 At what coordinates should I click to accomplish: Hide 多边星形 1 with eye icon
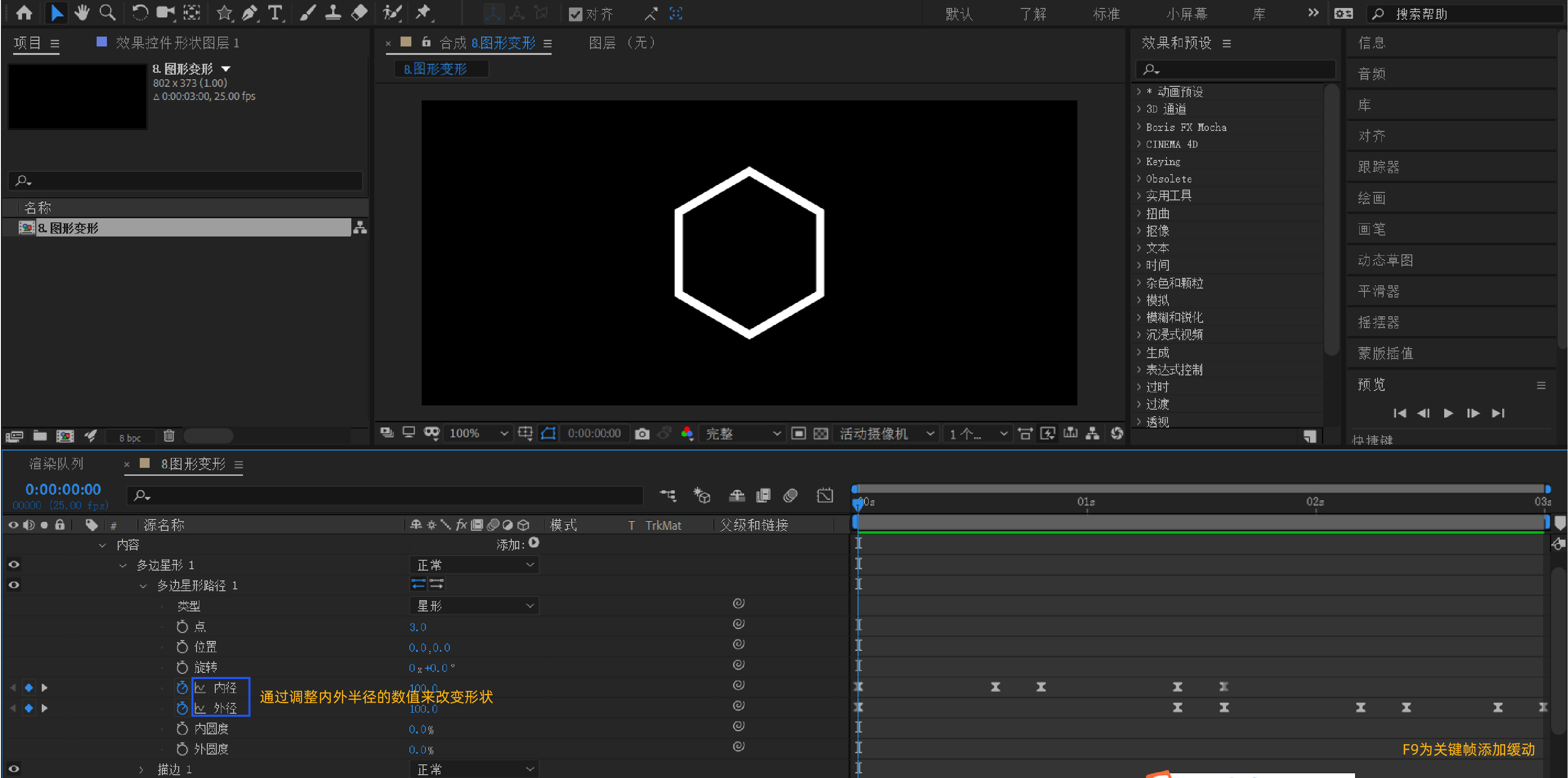tap(14, 564)
